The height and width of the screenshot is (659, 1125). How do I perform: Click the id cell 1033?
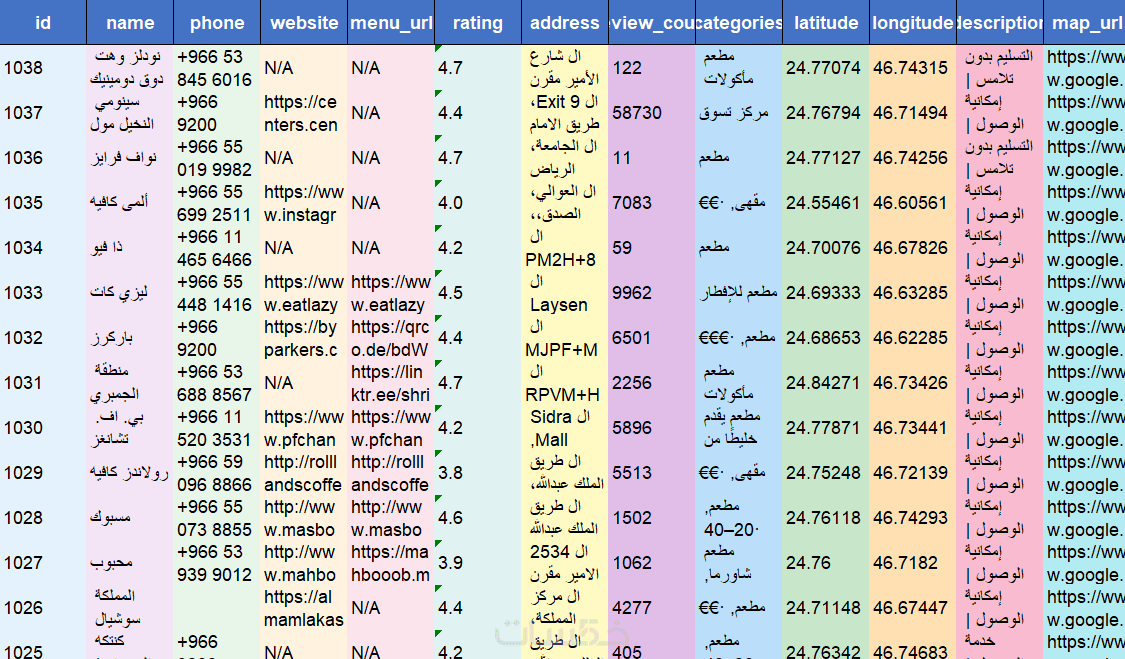tap(43, 293)
